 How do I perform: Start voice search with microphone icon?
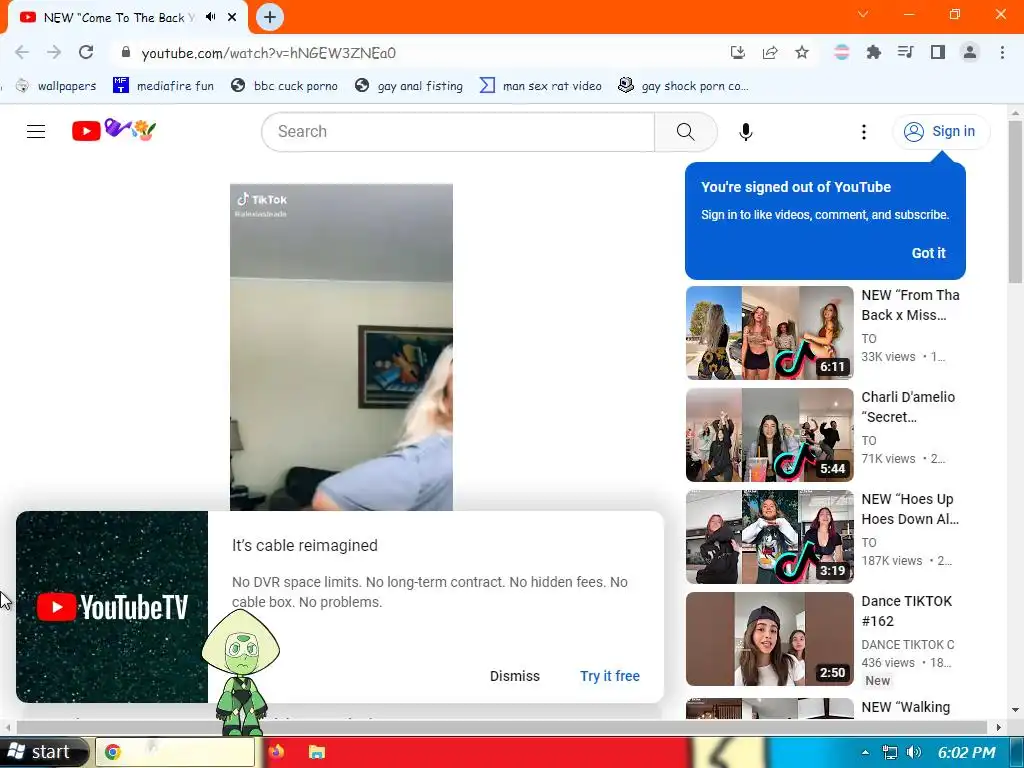click(745, 132)
